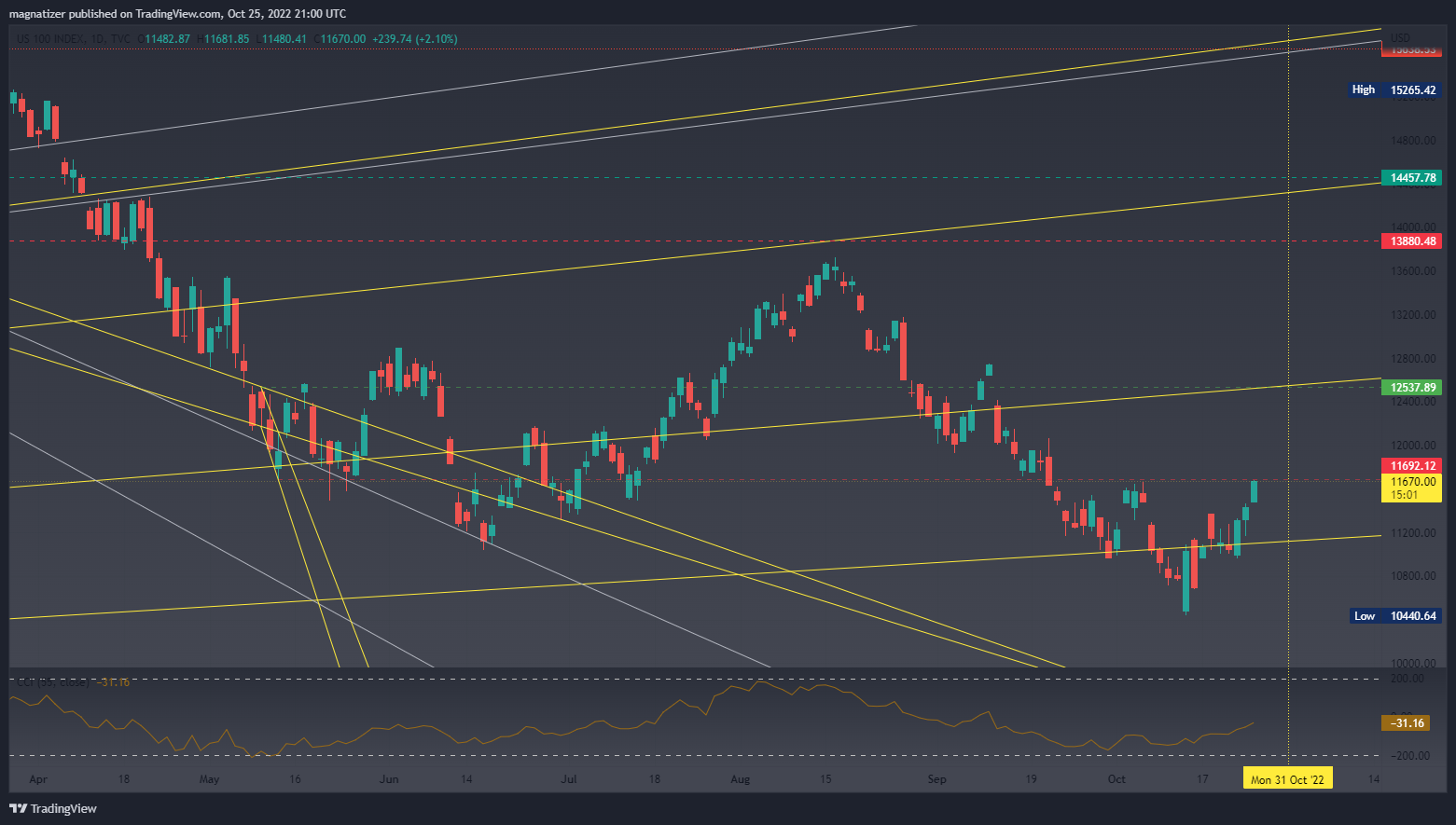Viewport: 1456px width, 825px height.
Task: Click the USD currency label on price axis
Action: [1400, 38]
